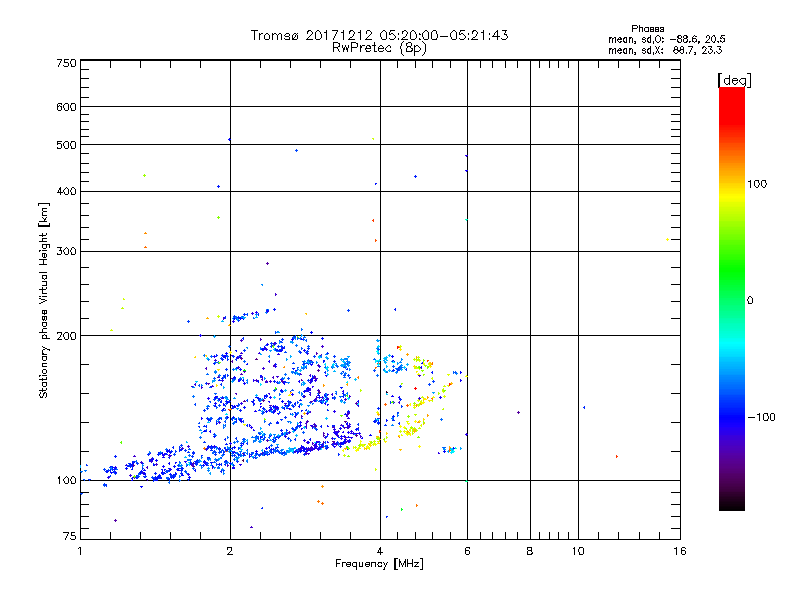Click the frequency axis label "8"

click(x=530, y=551)
